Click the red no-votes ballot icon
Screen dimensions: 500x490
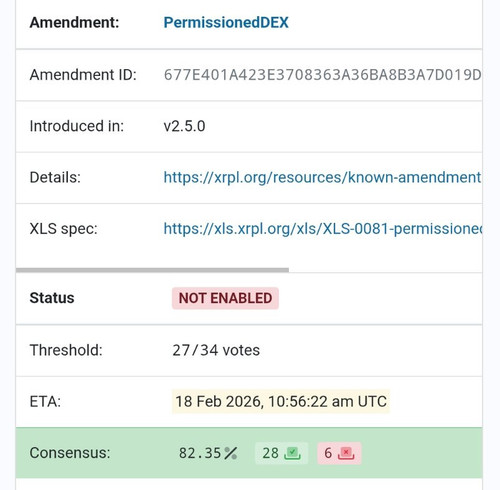pos(346,453)
